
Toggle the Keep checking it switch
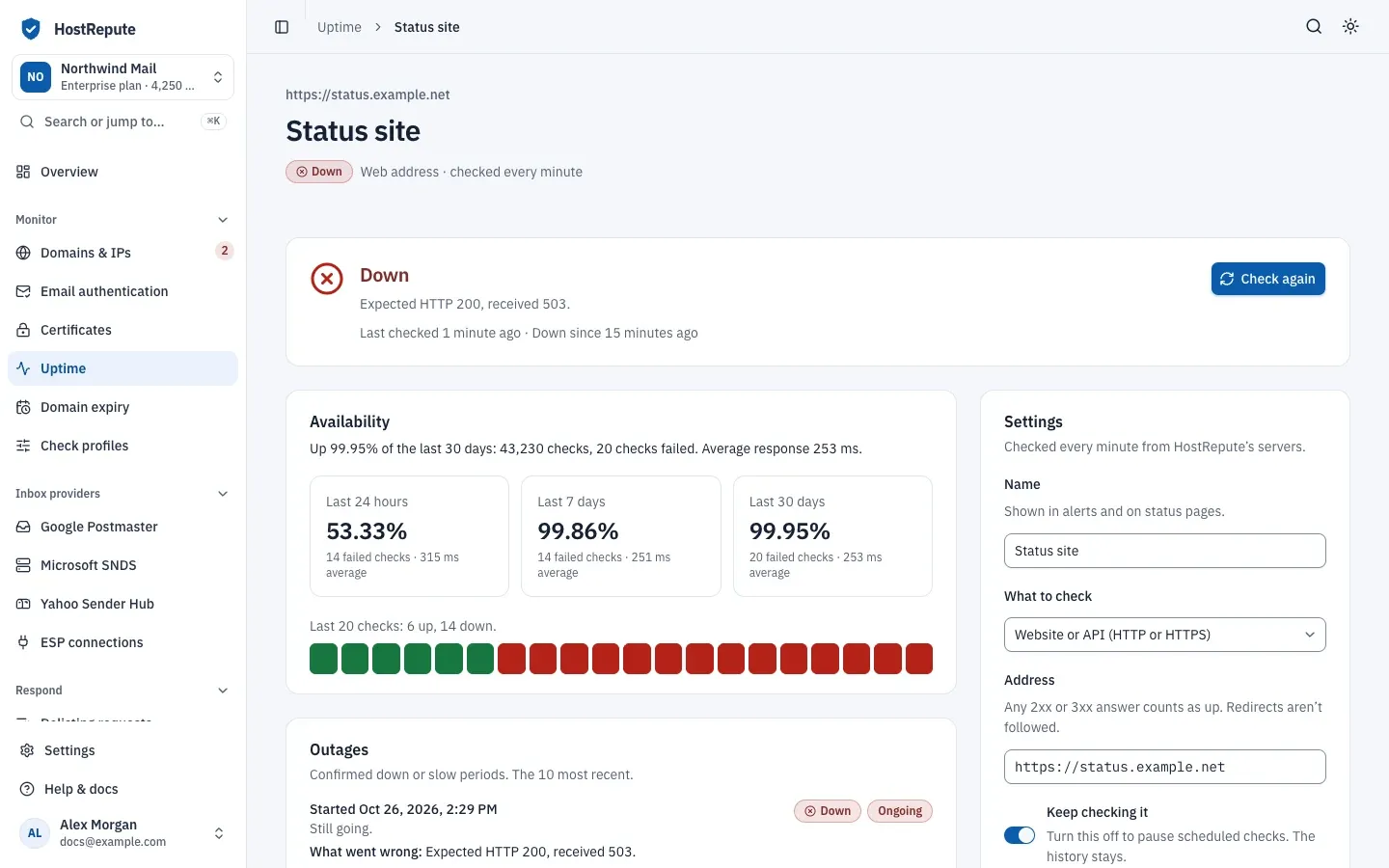pos(1020,835)
